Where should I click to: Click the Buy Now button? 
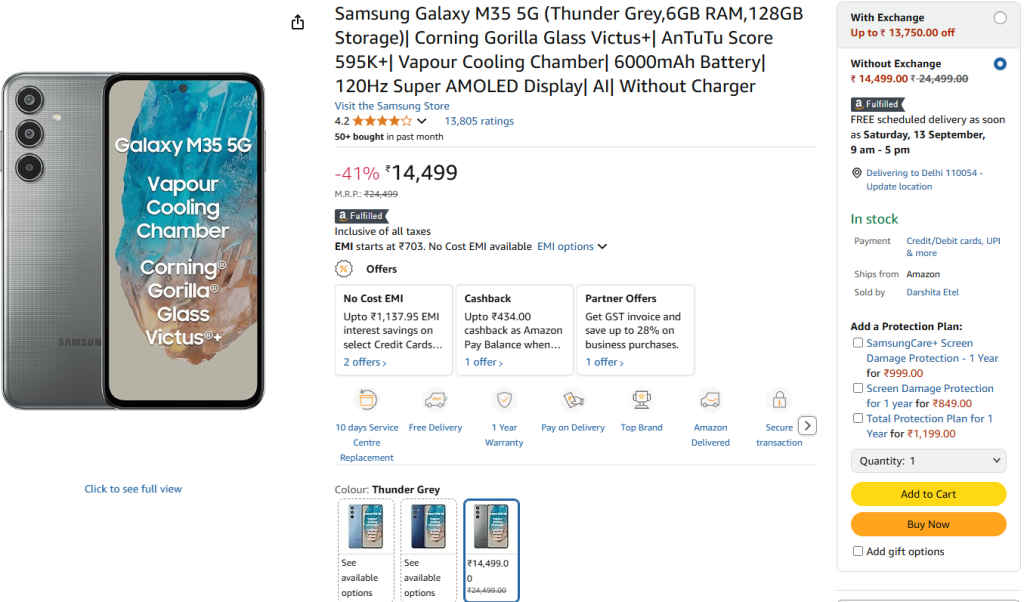click(x=928, y=524)
